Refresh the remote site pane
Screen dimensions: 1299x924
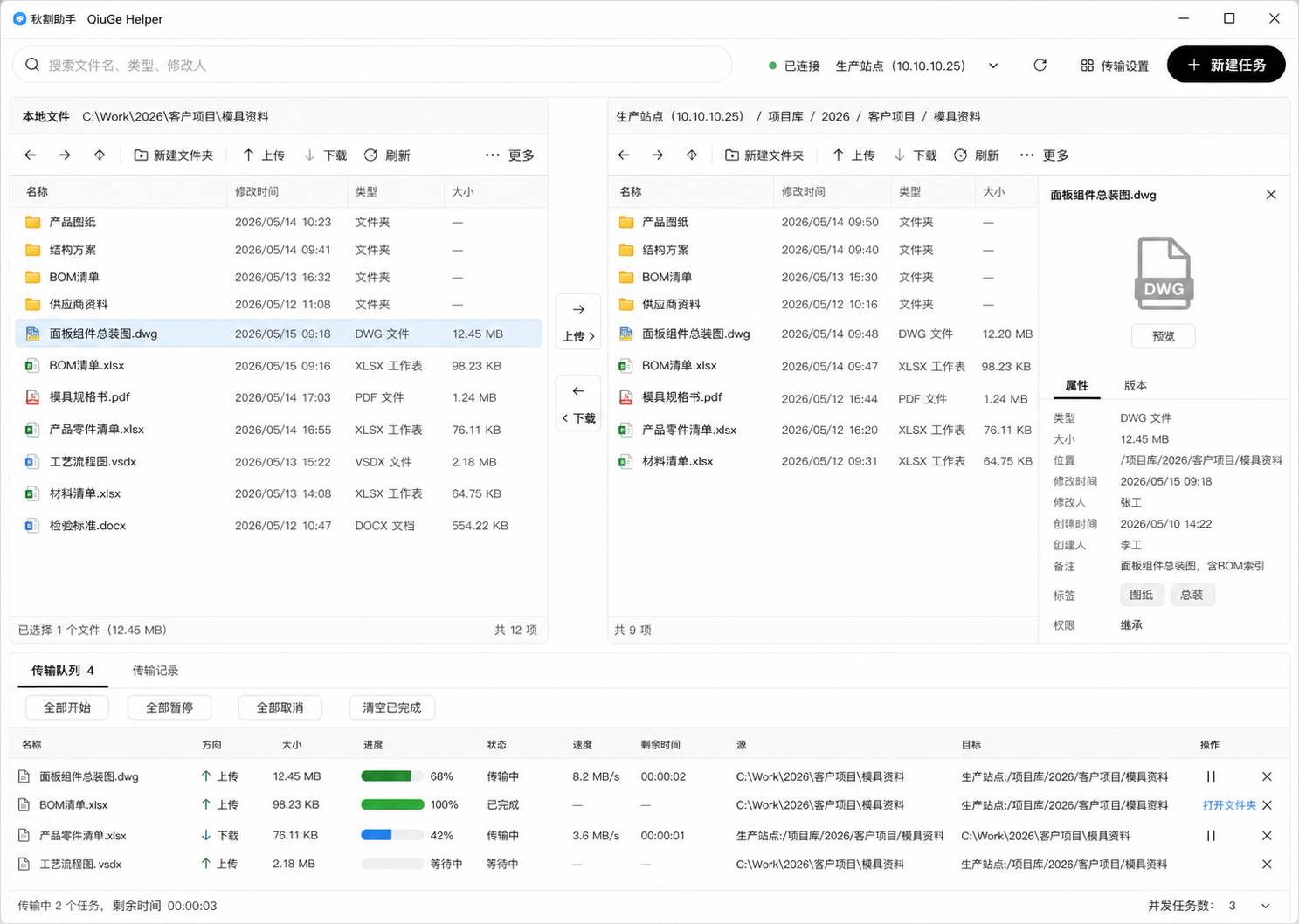[977, 155]
